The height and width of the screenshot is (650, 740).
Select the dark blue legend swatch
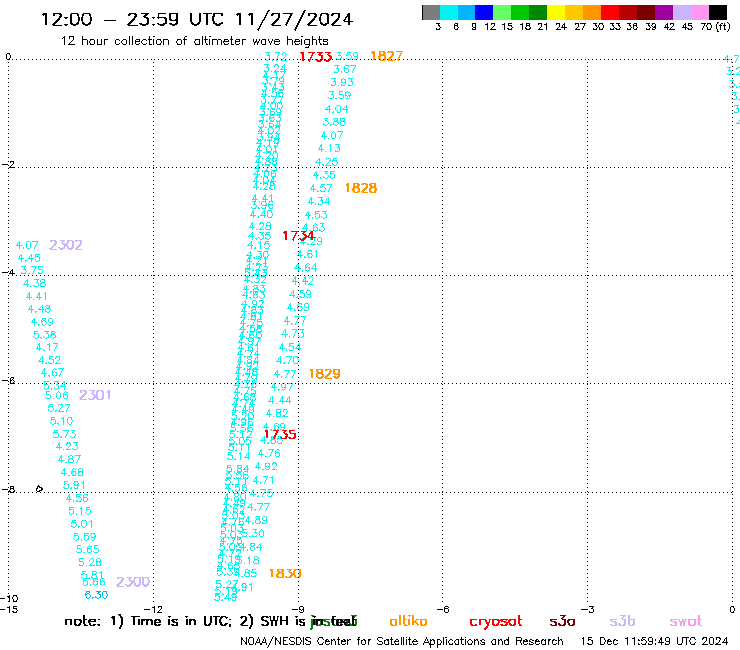tap(484, 12)
